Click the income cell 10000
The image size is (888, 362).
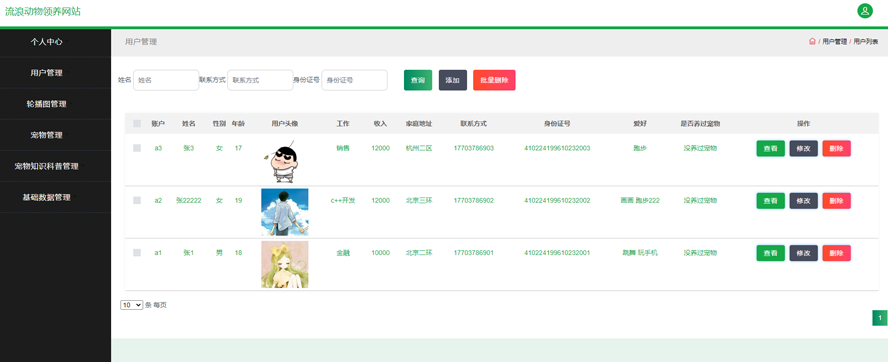tap(381, 253)
